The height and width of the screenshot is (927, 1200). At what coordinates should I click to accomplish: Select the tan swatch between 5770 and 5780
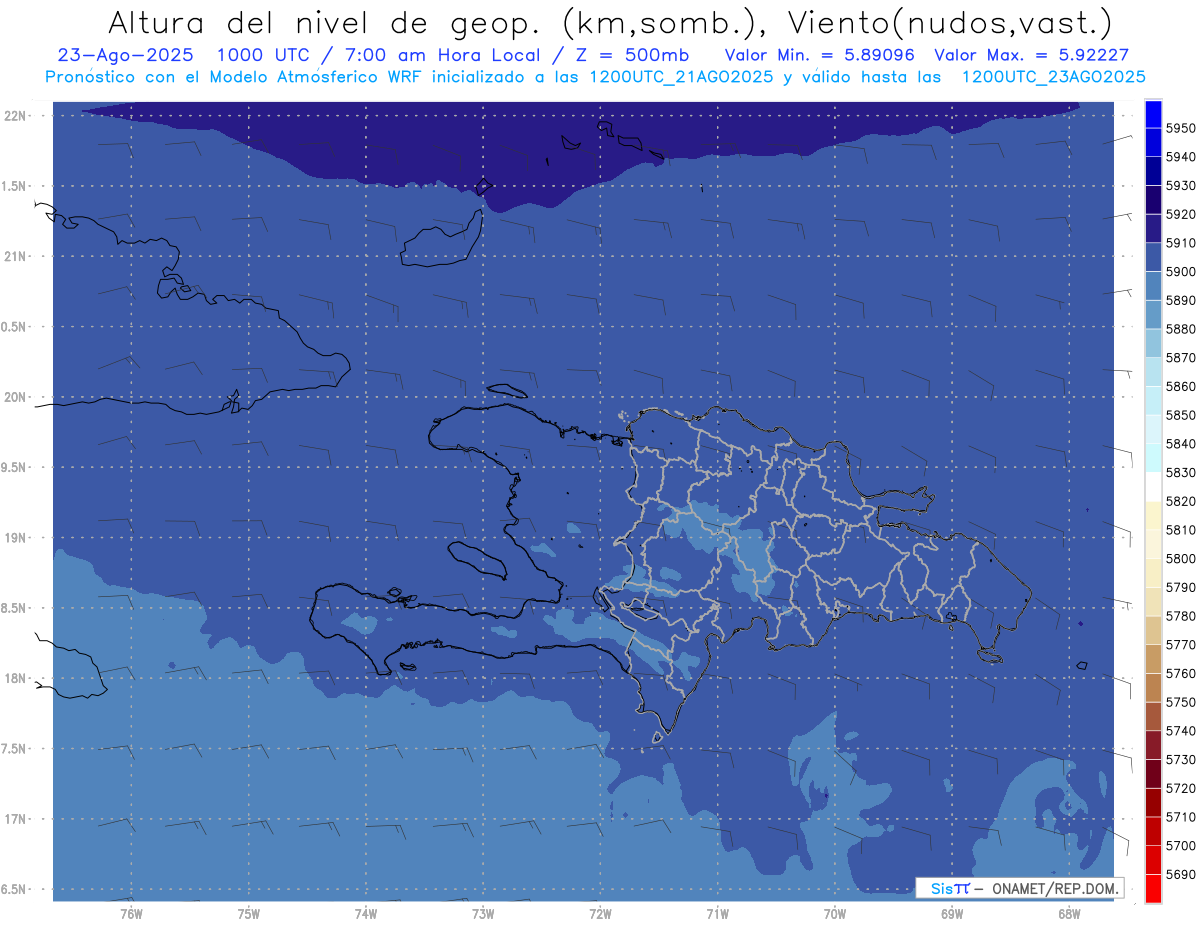point(1153,630)
